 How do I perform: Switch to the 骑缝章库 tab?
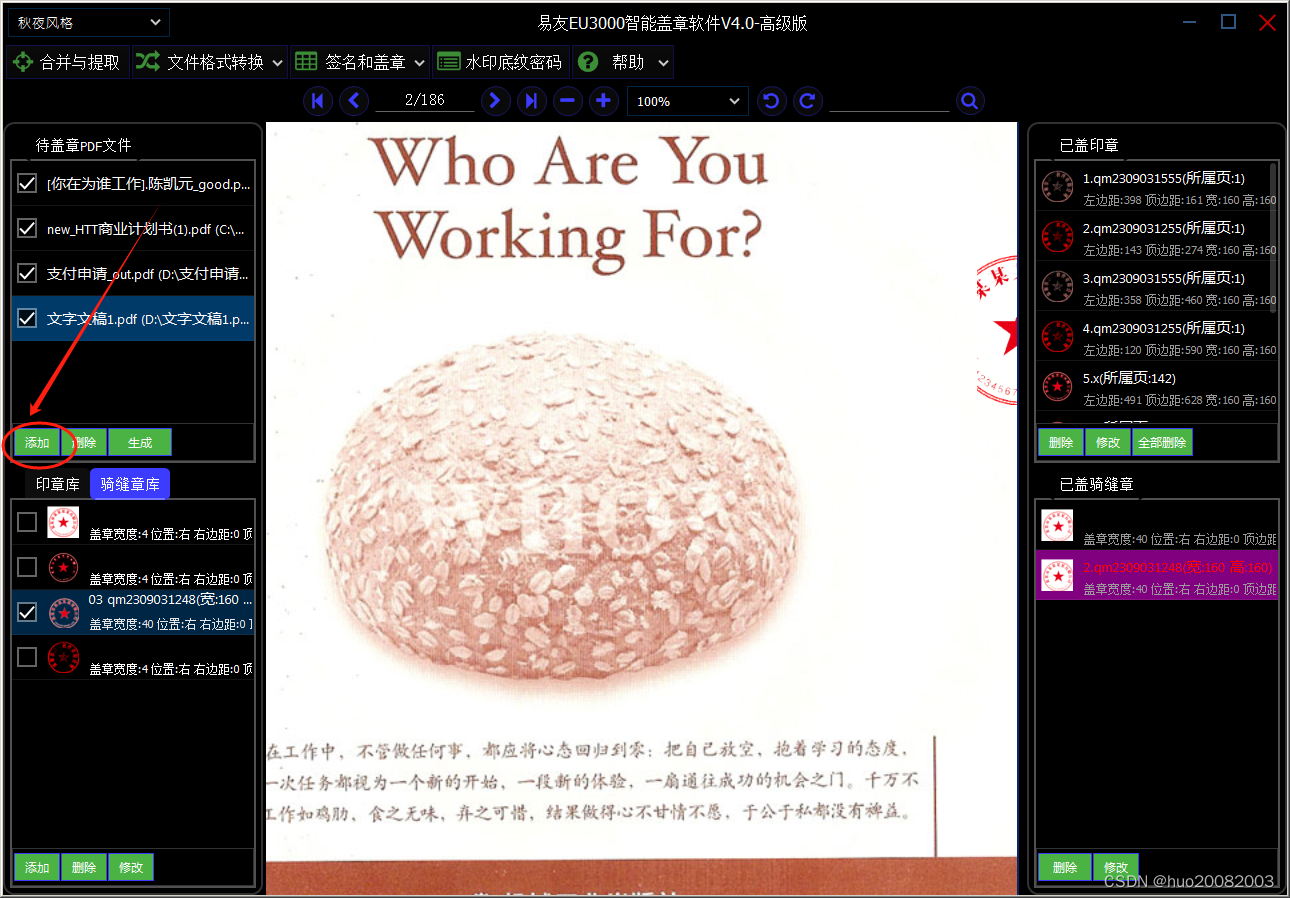point(130,484)
